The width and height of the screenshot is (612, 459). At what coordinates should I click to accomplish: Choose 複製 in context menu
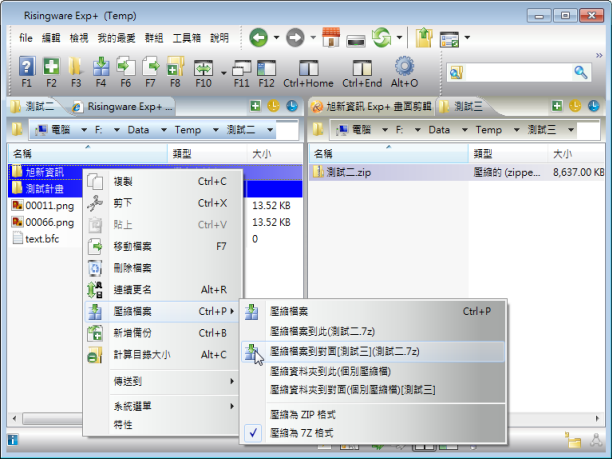pos(162,181)
